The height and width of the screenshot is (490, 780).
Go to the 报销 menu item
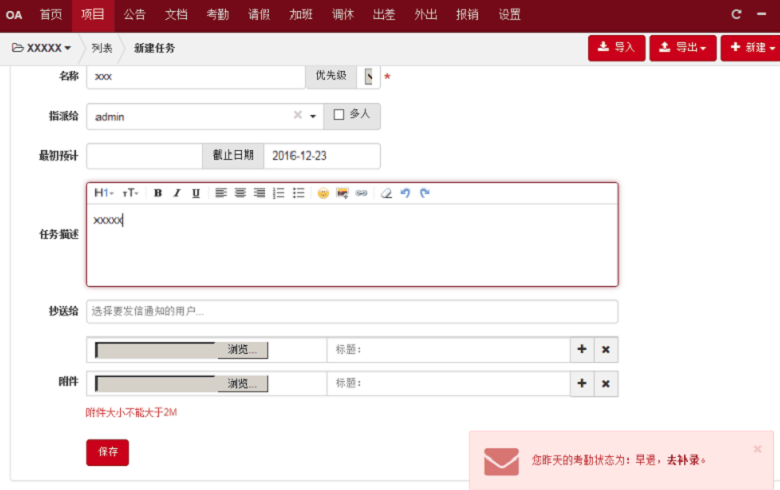(466, 15)
